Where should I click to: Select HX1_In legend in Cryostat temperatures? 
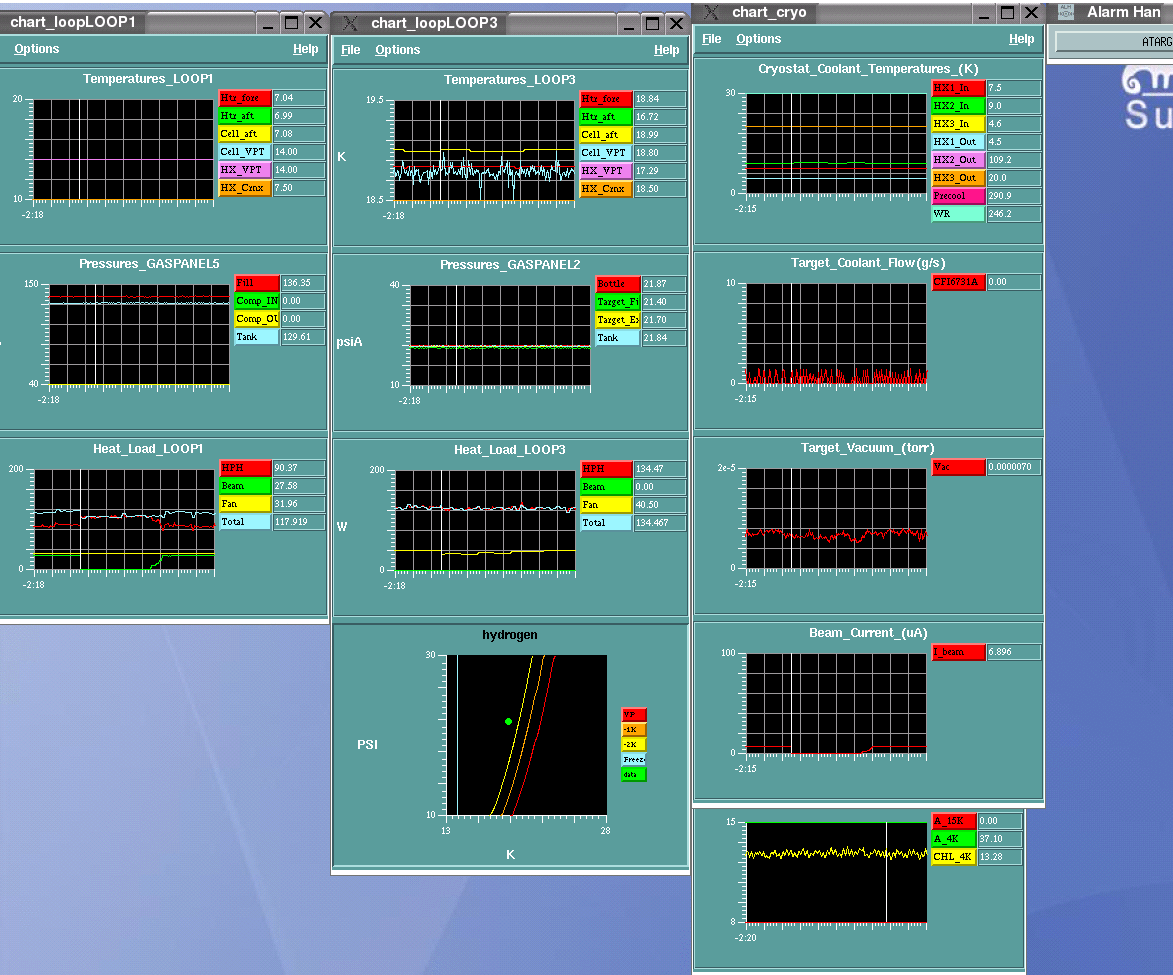click(x=958, y=88)
